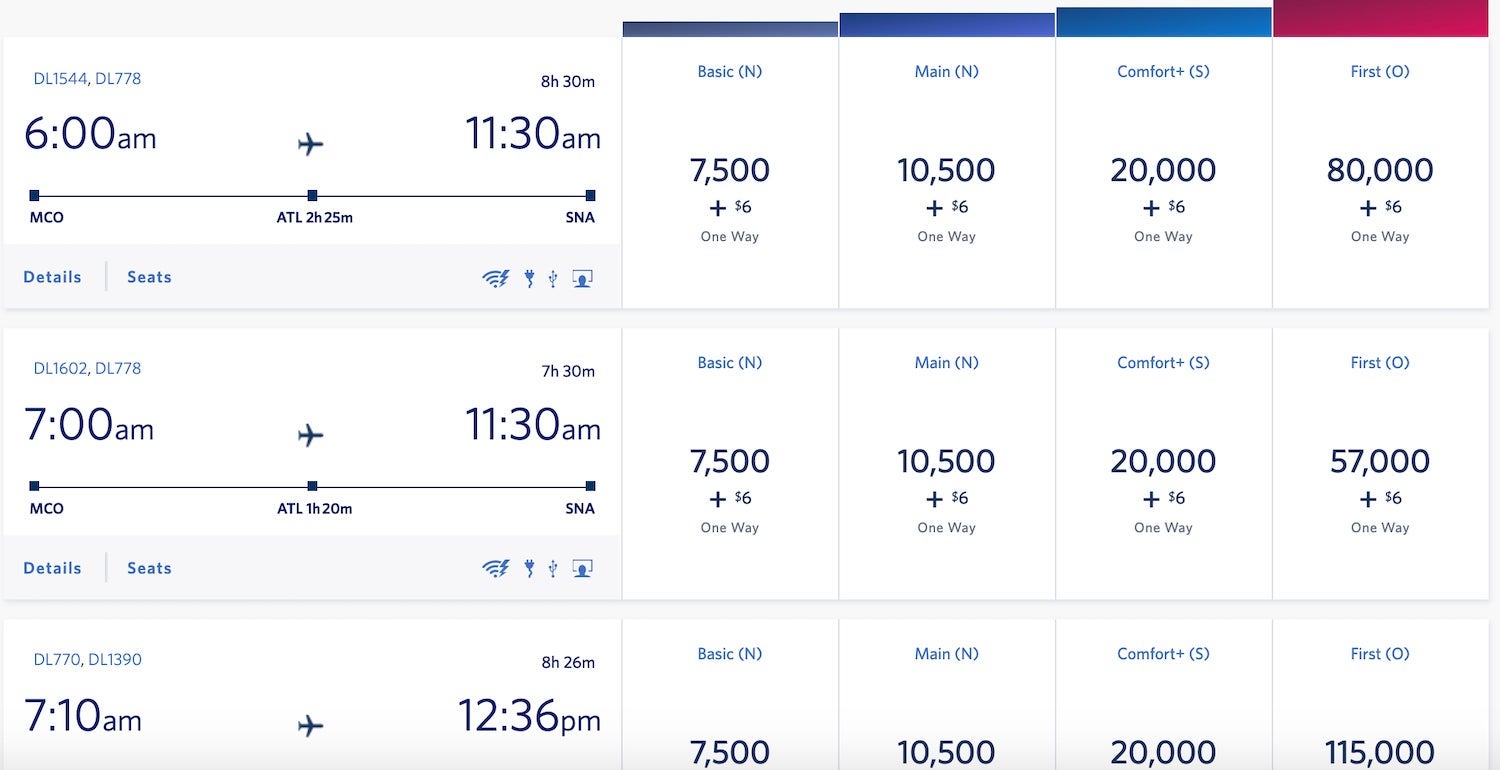Select the Comfort+ (S) fare on flight DL1602
Image resolution: width=1500 pixels, height=770 pixels.
1163,461
